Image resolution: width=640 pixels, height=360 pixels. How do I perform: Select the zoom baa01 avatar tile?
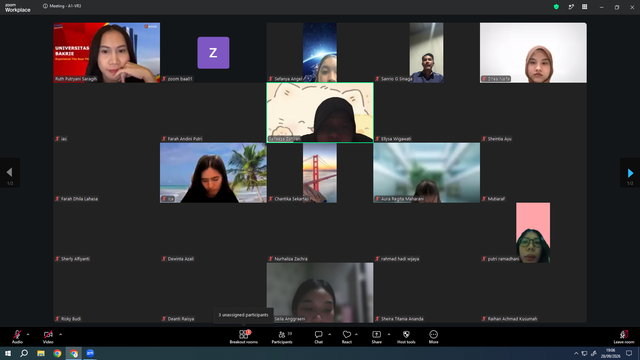213,53
